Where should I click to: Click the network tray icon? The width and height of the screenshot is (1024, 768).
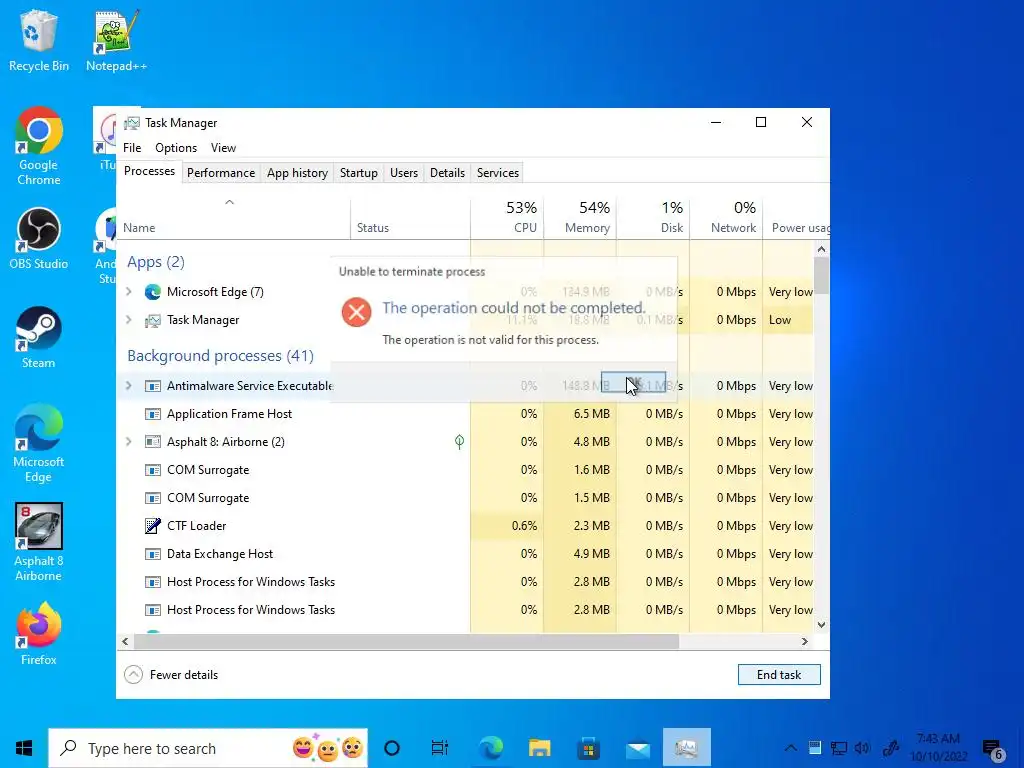coord(839,748)
